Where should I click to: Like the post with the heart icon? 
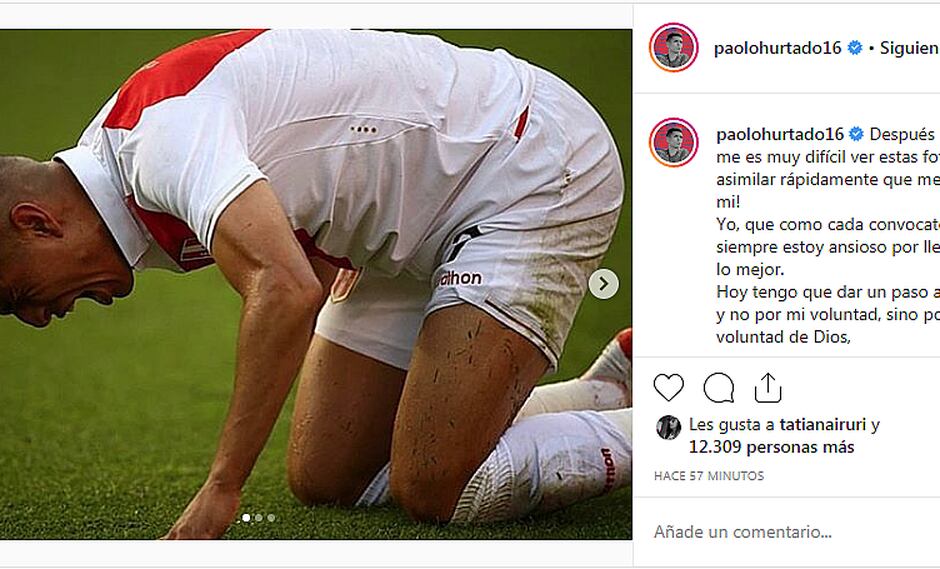tap(668, 388)
